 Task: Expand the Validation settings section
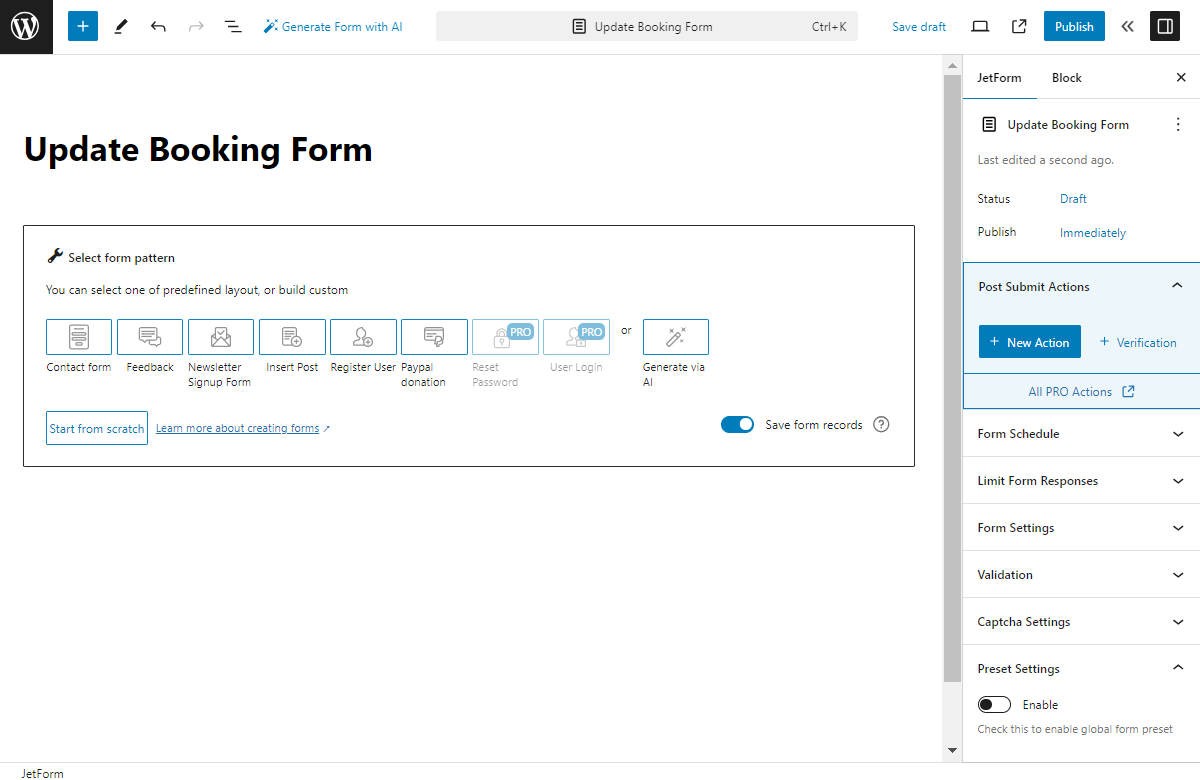(x=1080, y=574)
